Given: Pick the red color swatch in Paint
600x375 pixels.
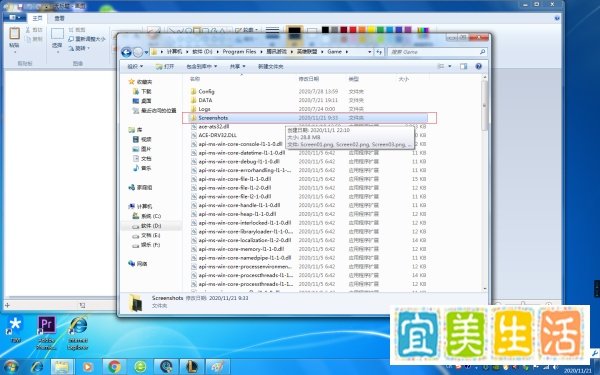Looking at the screenshot, I should [x=353, y=30].
